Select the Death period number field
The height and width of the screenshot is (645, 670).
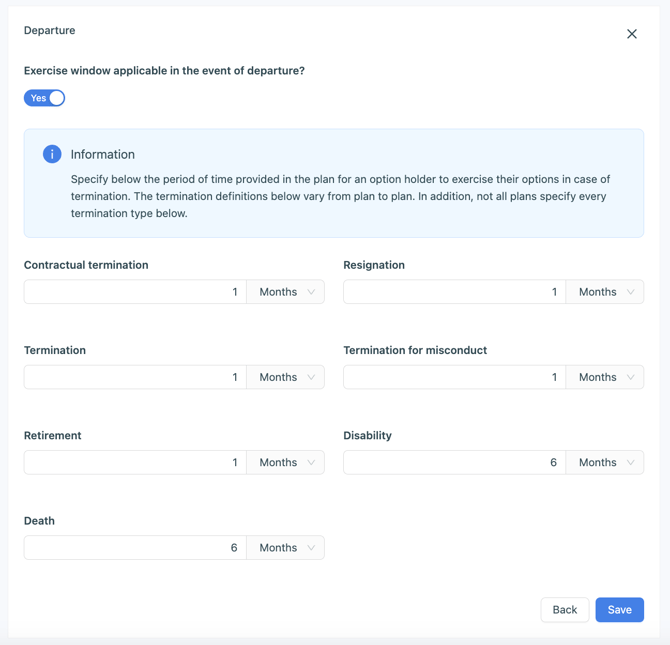click(x=135, y=548)
